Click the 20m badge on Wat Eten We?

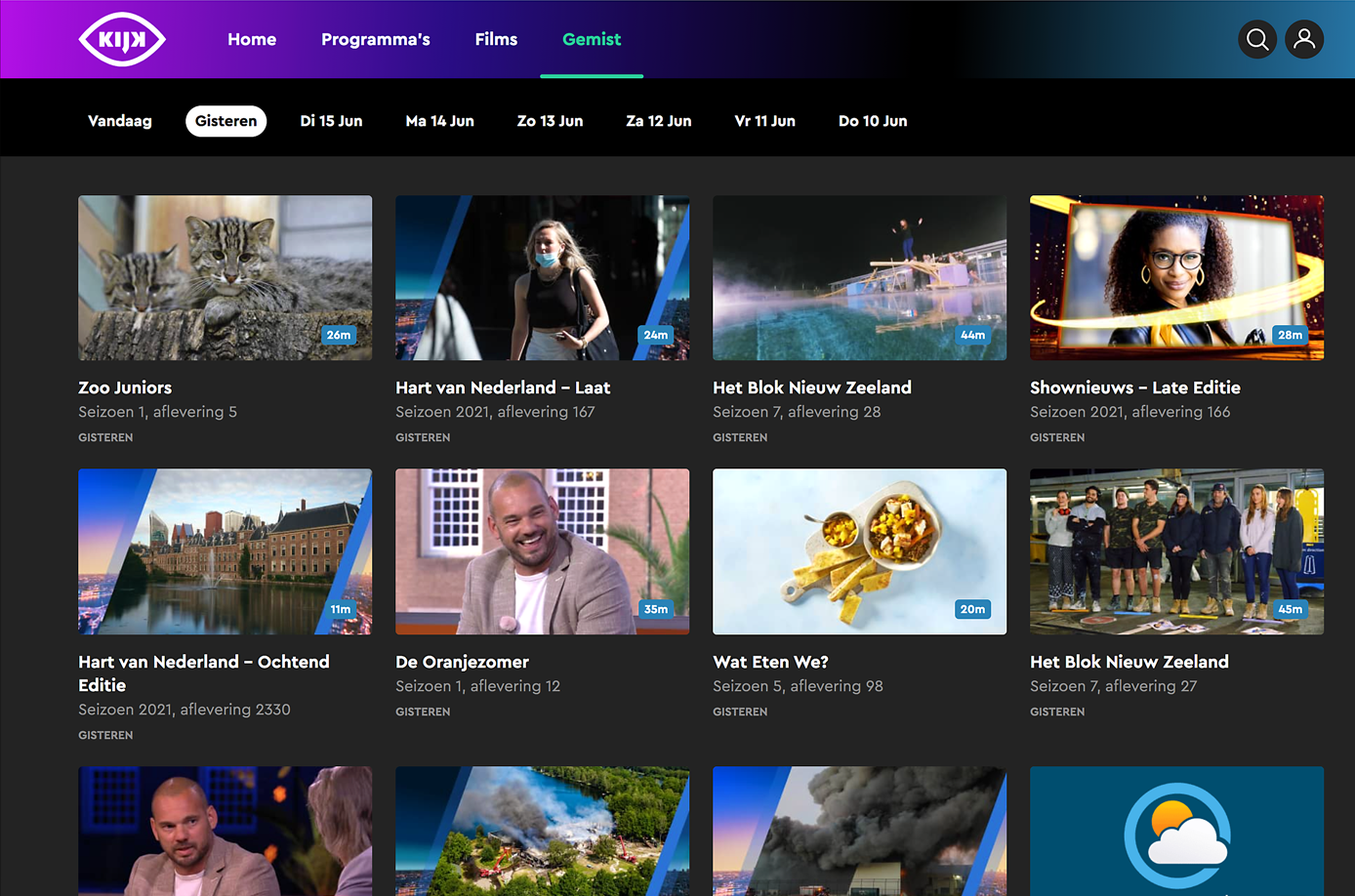(x=973, y=609)
